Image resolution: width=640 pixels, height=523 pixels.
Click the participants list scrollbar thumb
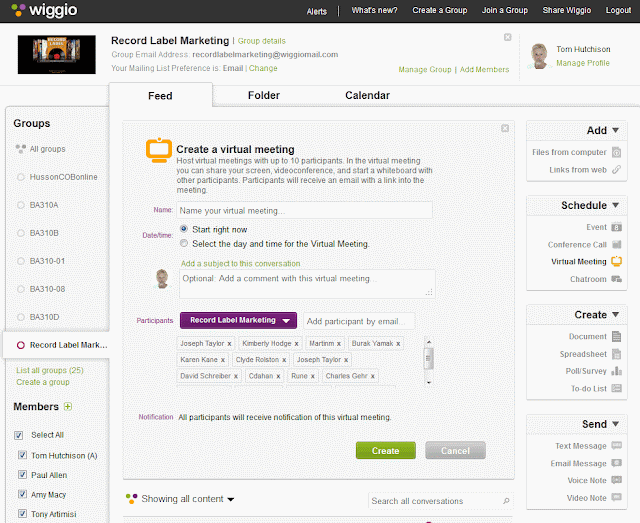429,358
